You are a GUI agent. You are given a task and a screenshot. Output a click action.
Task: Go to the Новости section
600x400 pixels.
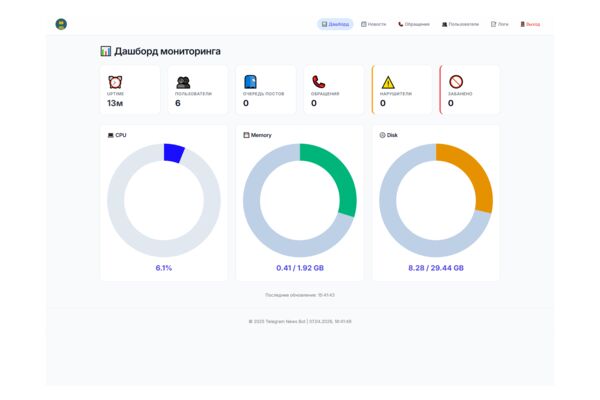click(x=373, y=24)
